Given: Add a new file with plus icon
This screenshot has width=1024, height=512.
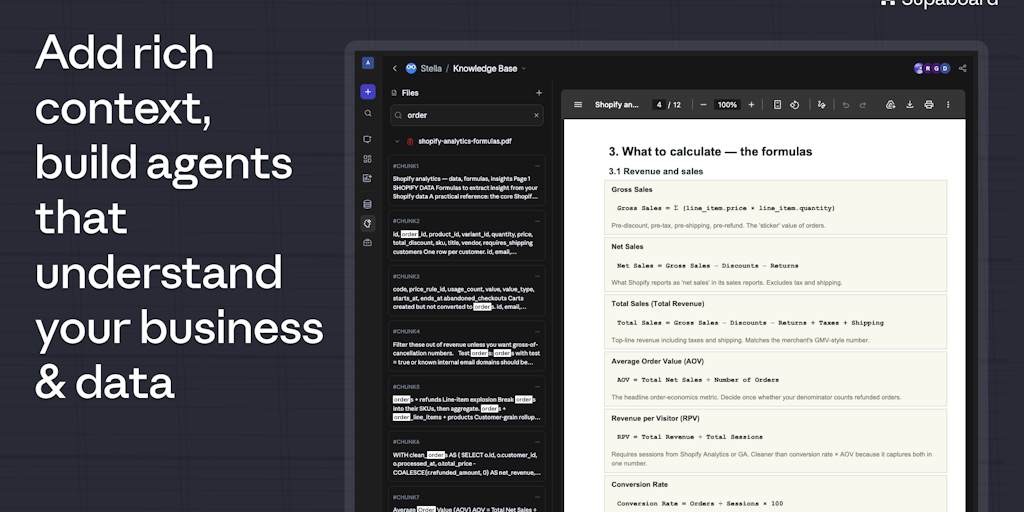Looking at the screenshot, I should click(539, 93).
